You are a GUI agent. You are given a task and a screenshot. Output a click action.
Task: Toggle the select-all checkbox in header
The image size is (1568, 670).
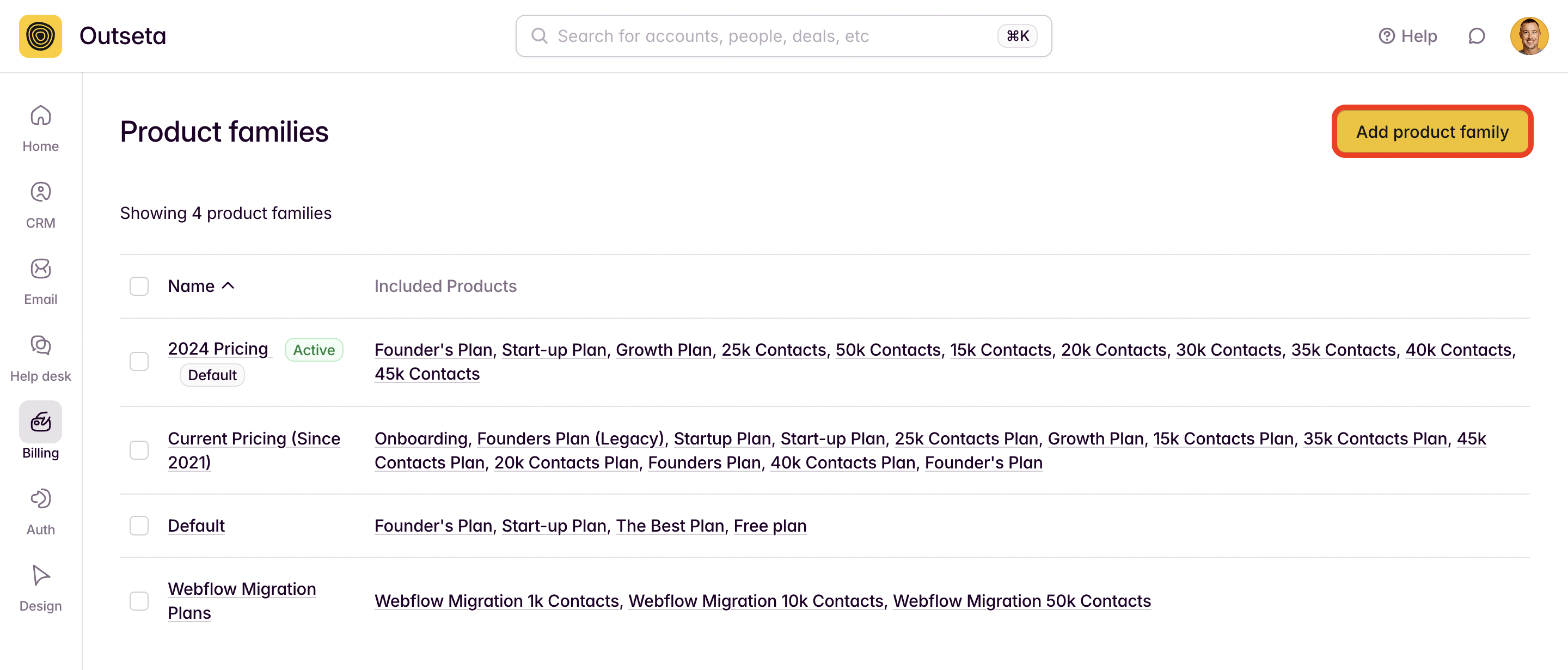click(x=139, y=287)
